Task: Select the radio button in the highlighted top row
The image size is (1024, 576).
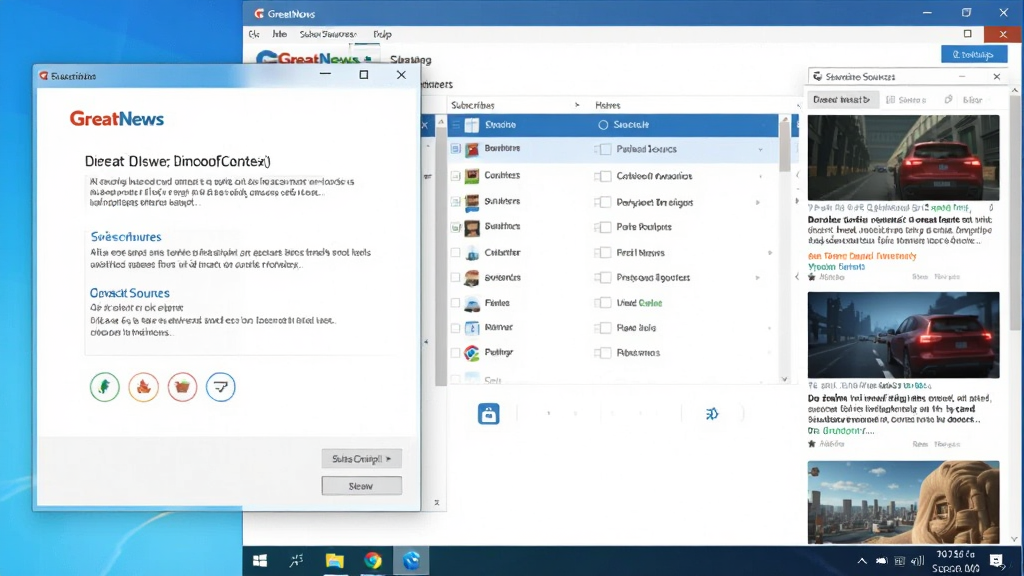Action: tap(603, 125)
